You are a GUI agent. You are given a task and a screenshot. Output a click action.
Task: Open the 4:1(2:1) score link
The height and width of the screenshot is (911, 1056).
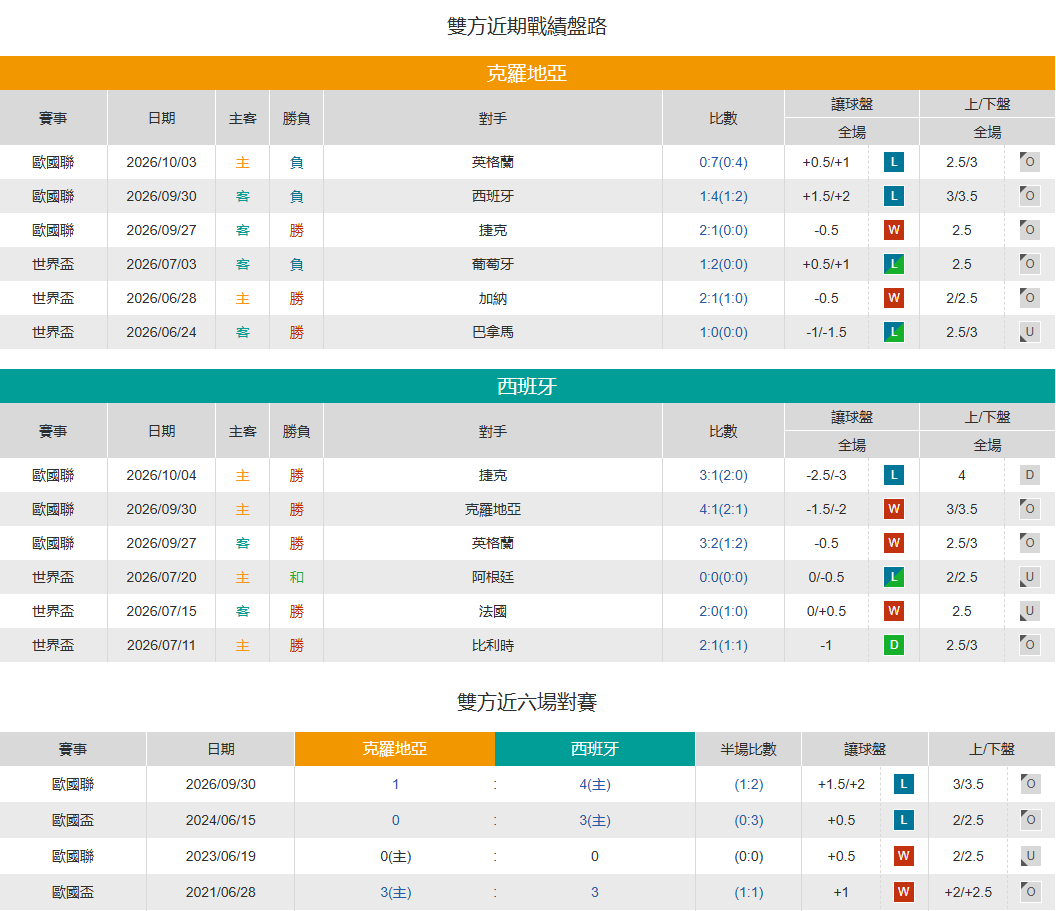click(723, 510)
